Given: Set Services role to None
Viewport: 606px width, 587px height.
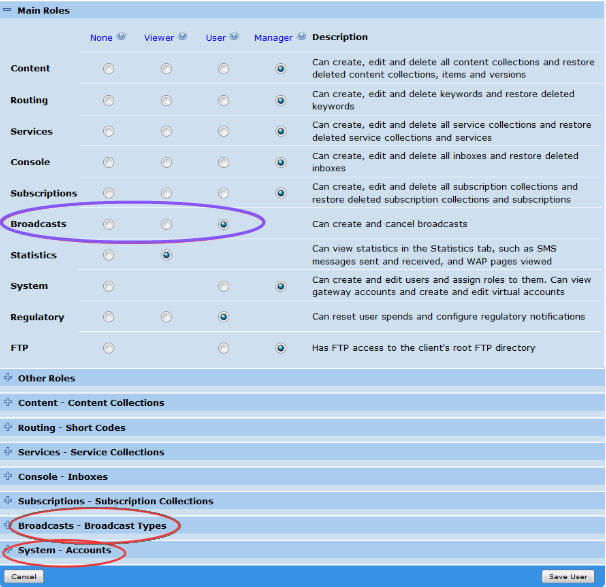Looking at the screenshot, I should click(109, 131).
